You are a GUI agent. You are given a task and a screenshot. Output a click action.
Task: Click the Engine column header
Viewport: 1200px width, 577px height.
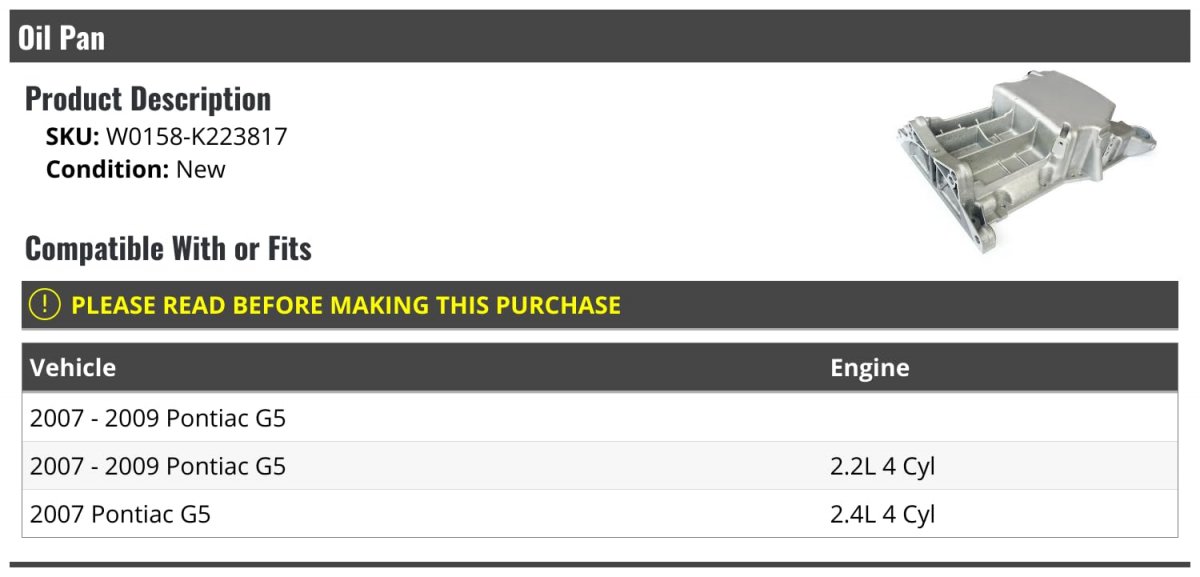[x=870, y=368]
